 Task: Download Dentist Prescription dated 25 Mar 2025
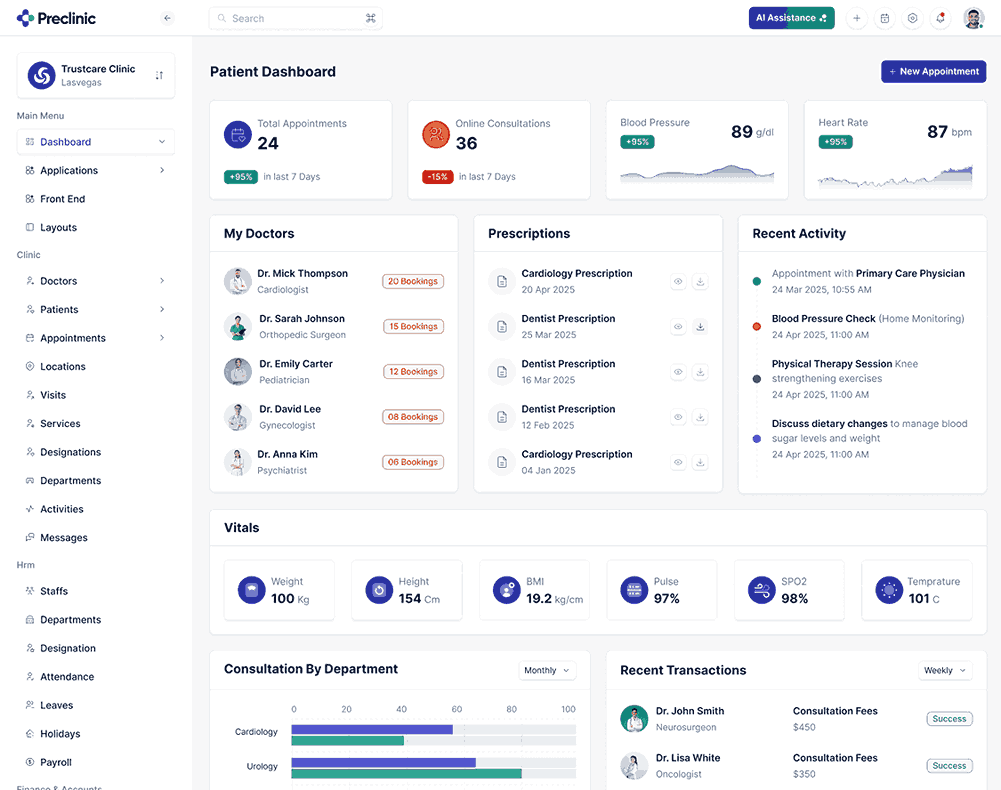point(700,326)
